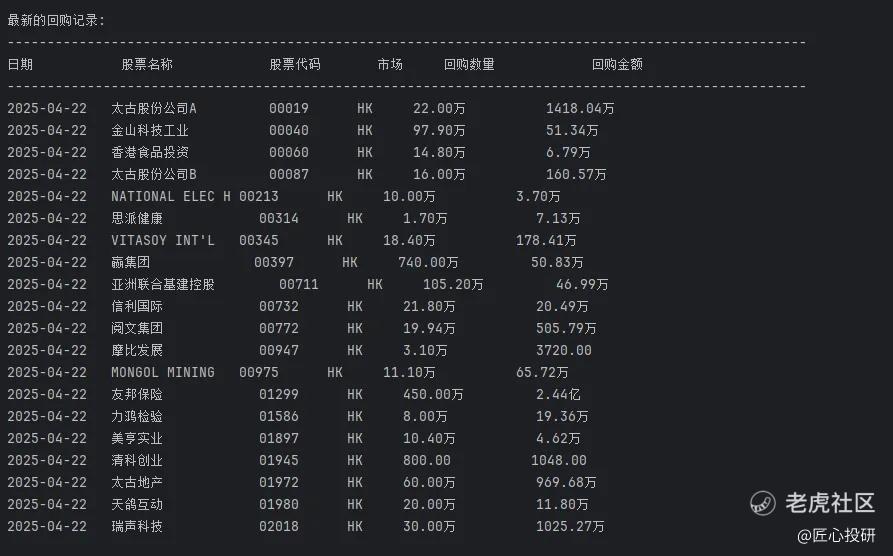Click the 回购数量 column header

469,64
